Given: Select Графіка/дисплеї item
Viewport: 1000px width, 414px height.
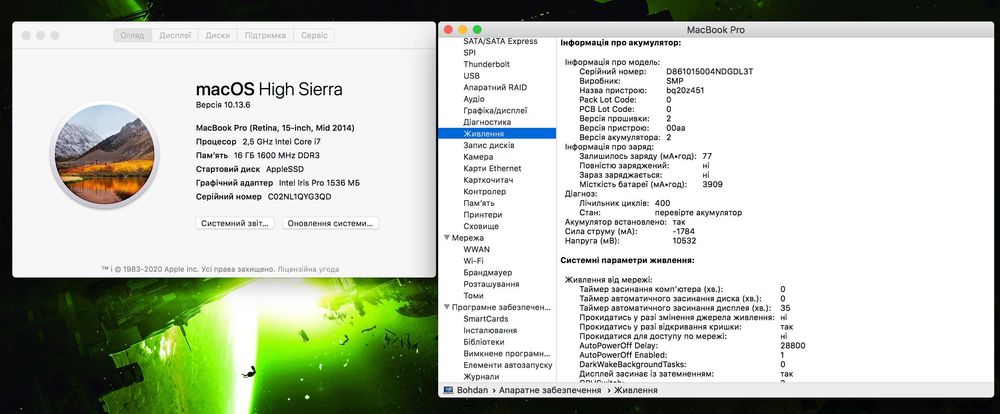Looking at the screenshot, I should point(495,110).
